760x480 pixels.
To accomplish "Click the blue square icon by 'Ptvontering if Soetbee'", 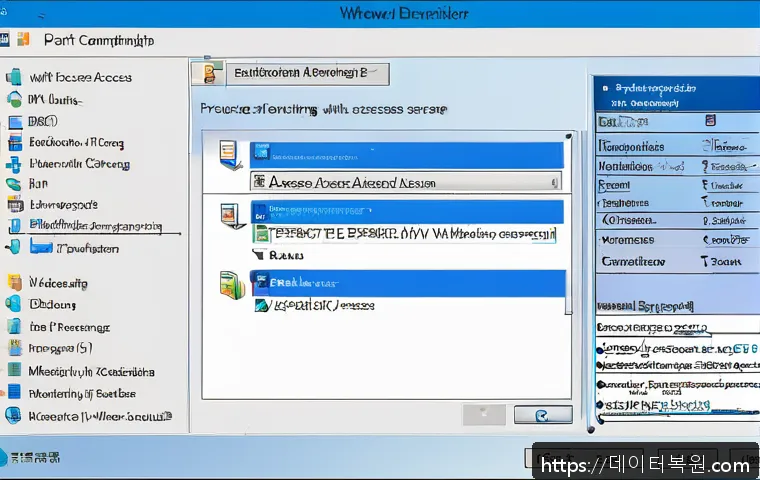I will pyautogui.click(x=15, y=392).
